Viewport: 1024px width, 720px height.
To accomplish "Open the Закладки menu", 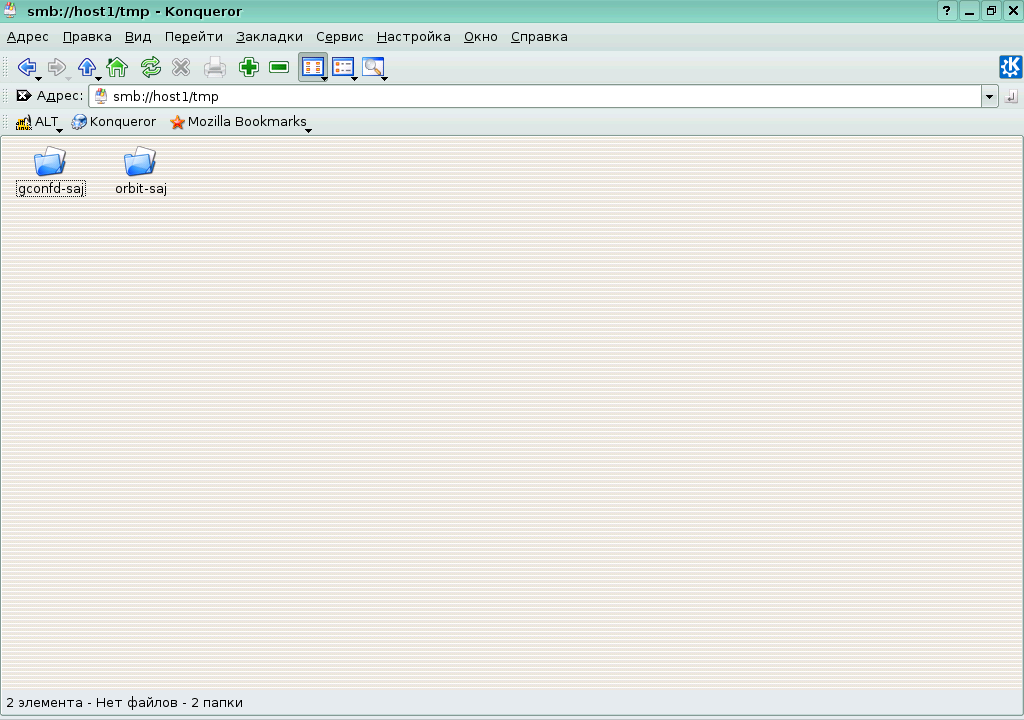I will (x=268, y=36).
